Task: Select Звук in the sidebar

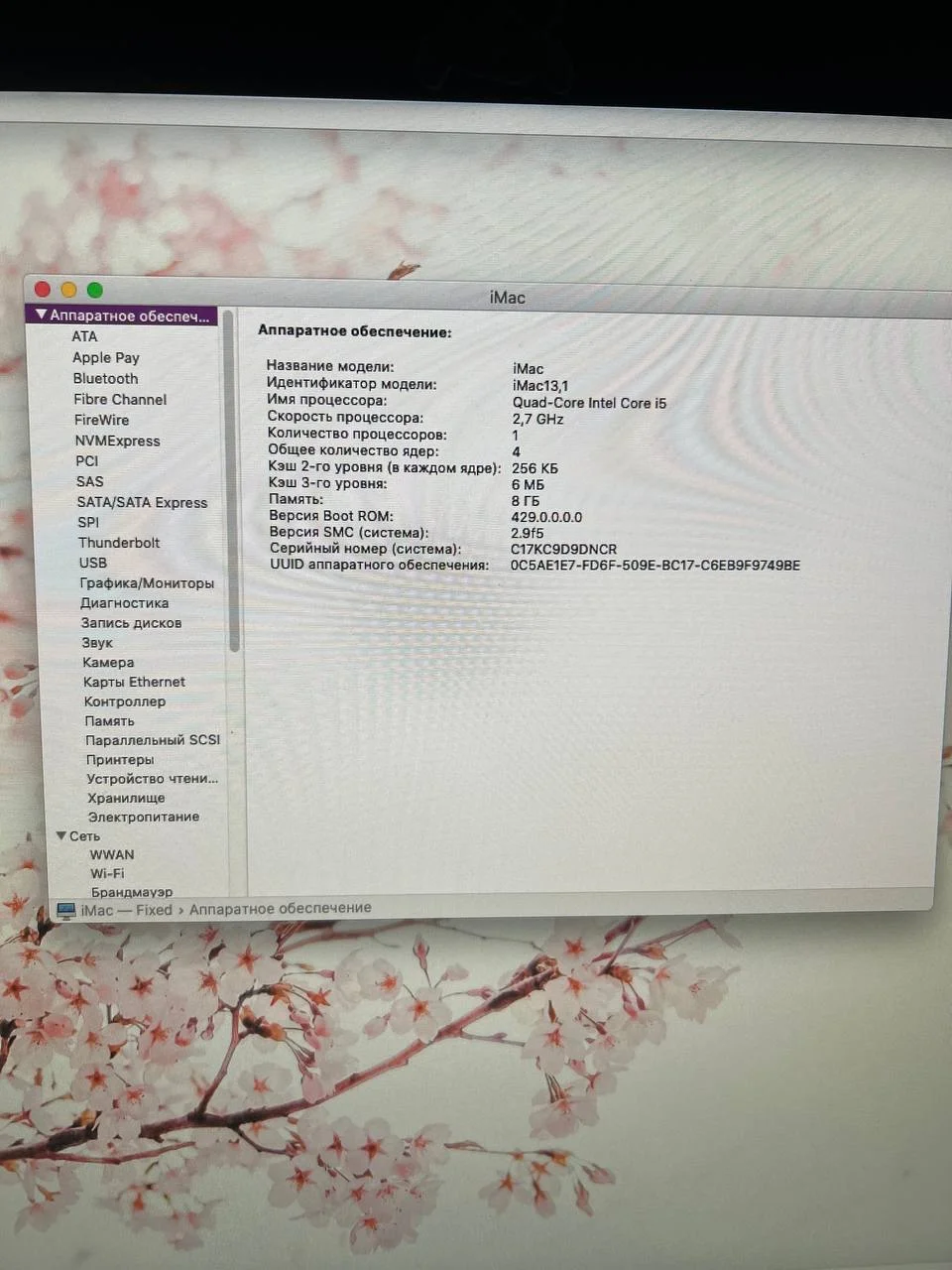Action: pyautogui.click(x=97, y=643)
